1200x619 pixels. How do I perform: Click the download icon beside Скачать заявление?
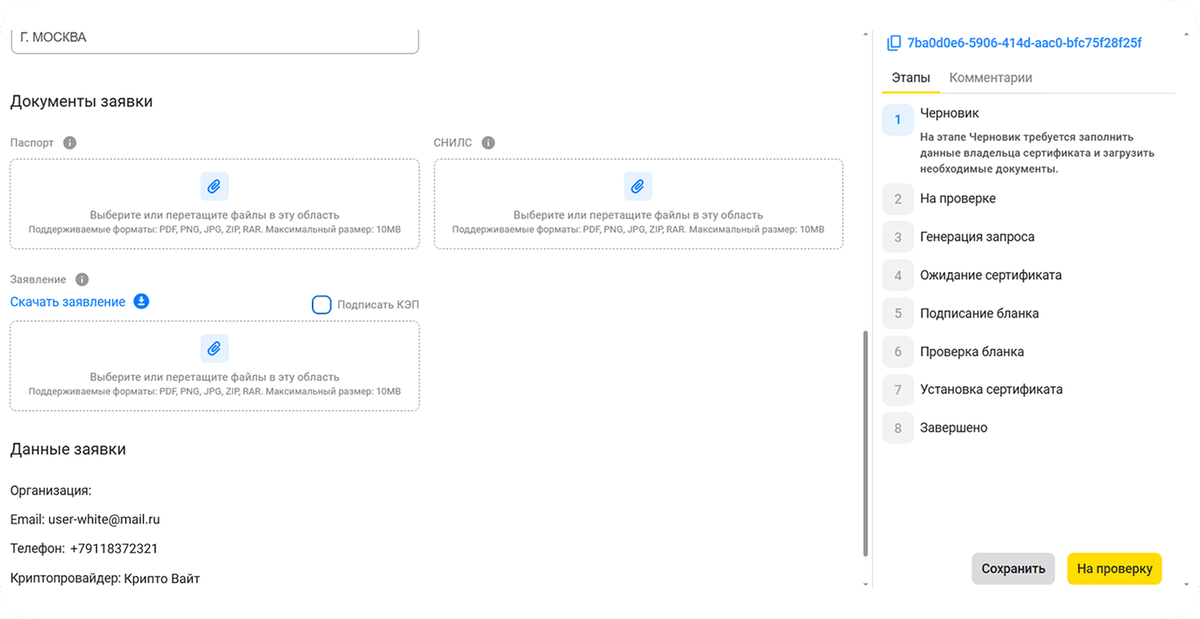[x=142, y=301]
